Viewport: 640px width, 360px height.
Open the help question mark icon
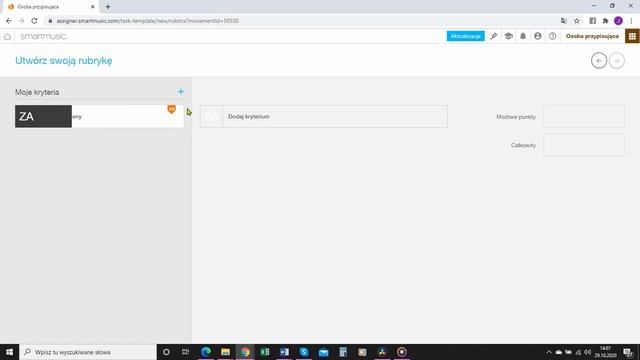552,36
